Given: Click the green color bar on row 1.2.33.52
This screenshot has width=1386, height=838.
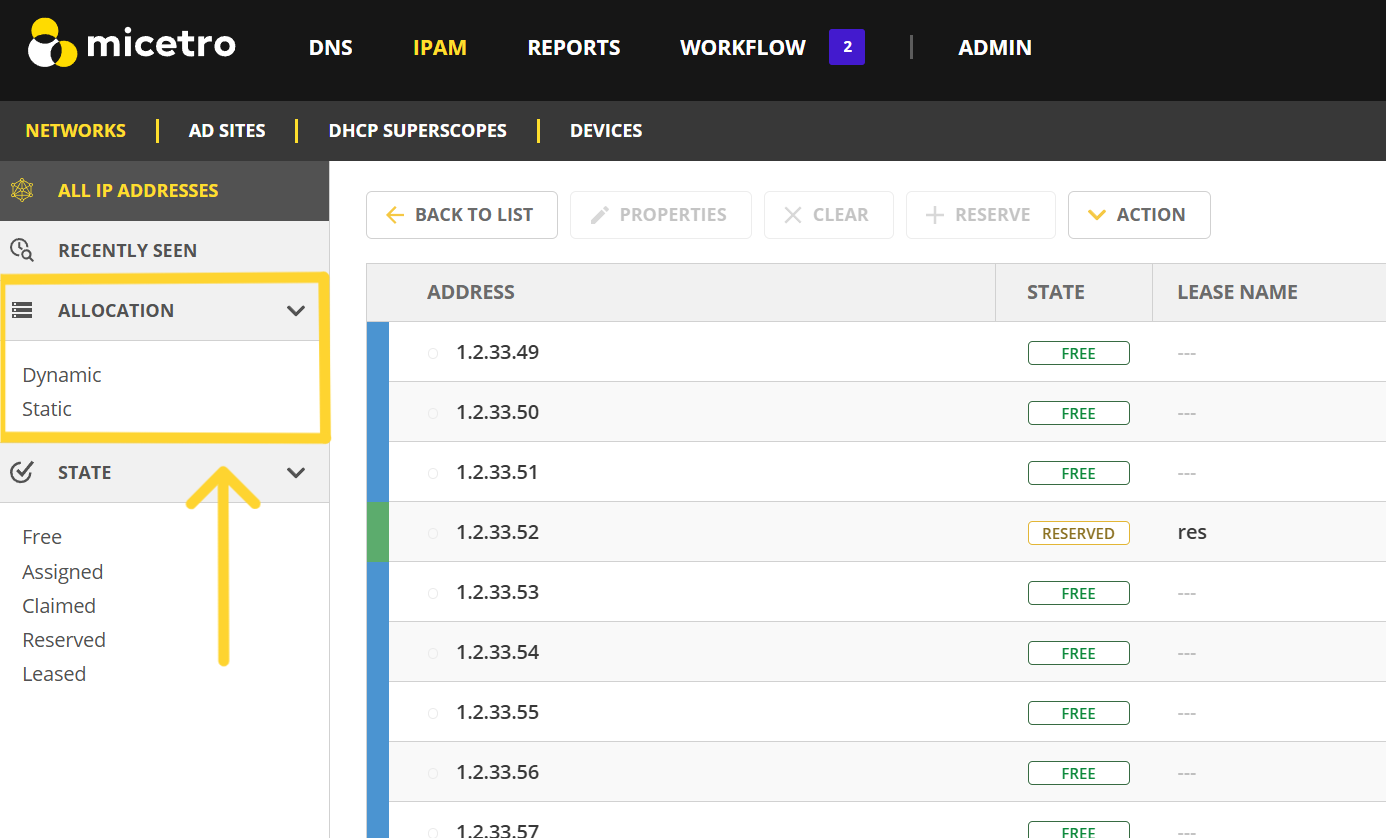Looking at the screenshot, I should click(x=378, y=532).
